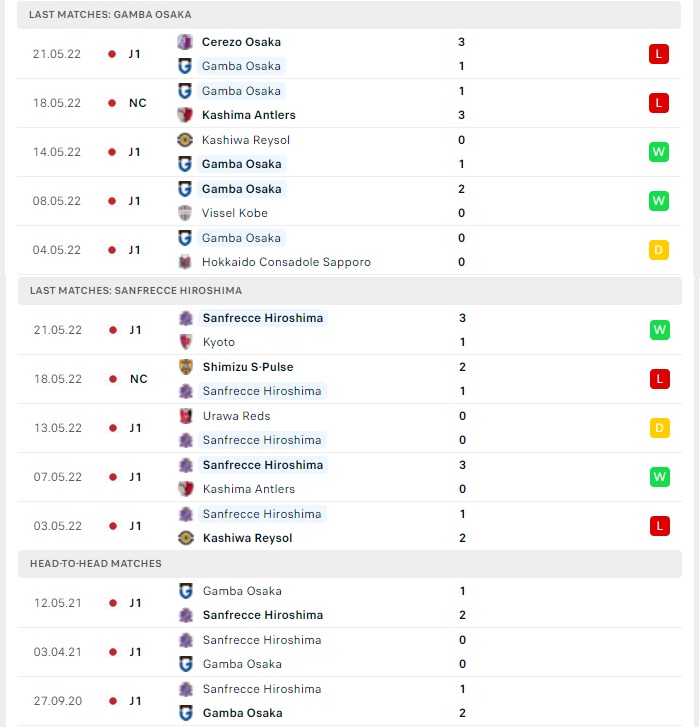Click the Vissel Kobe team crest
Image resolution: width=700 pixels, height=727 pixels.
pyautogui.click(x=185, y=213)
